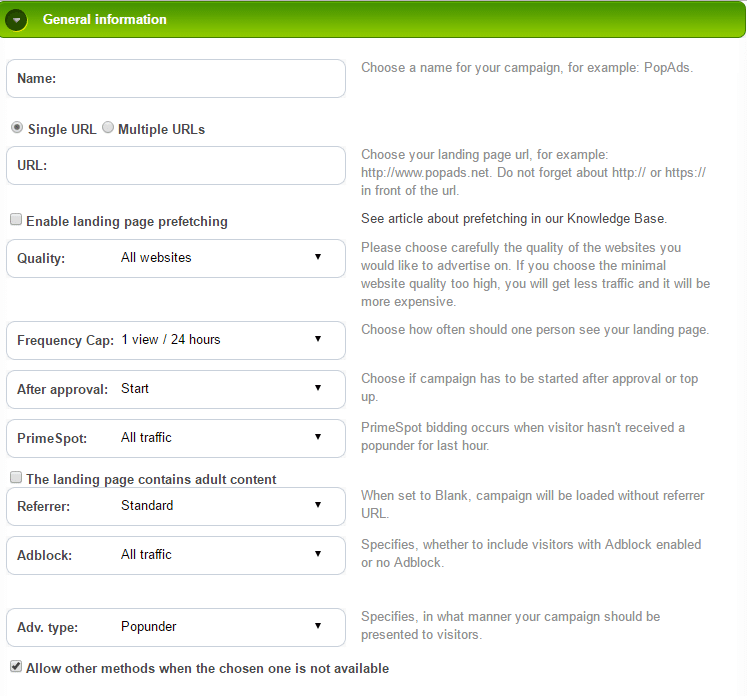747x696 pixels.
Task: Click the Quality dropdown arrow icon
Action: pyautogui.click(x=318, y=257)
